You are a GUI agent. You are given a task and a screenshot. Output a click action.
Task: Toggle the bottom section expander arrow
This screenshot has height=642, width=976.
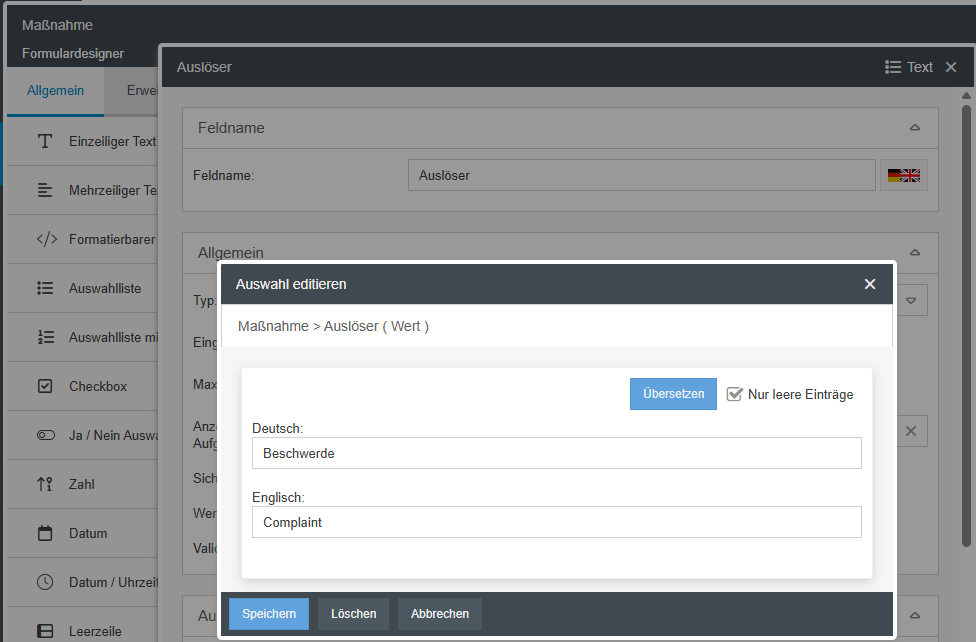914,615
